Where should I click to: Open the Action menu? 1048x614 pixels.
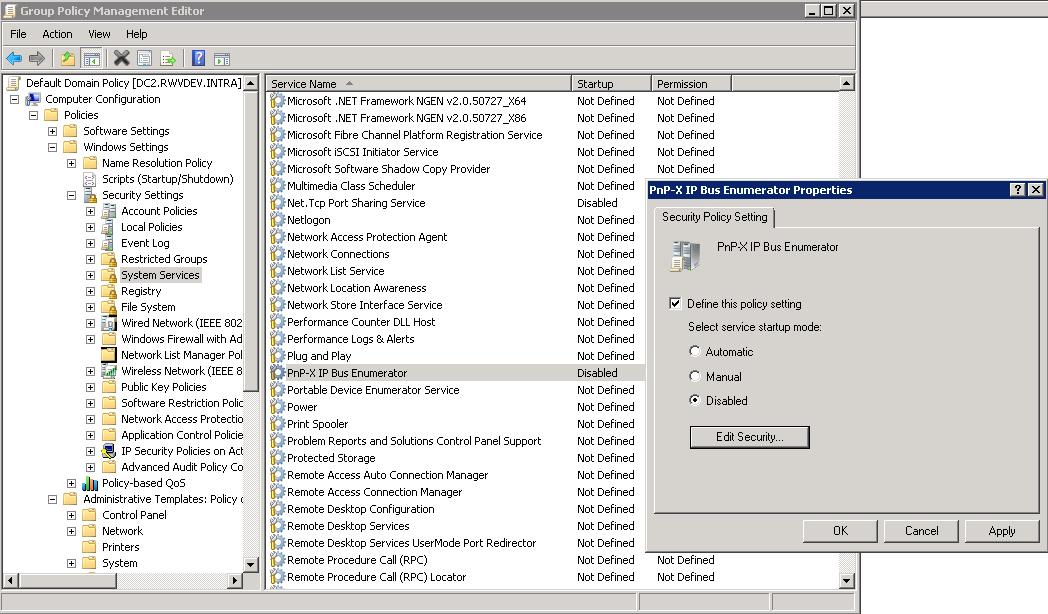click(57, 34)
